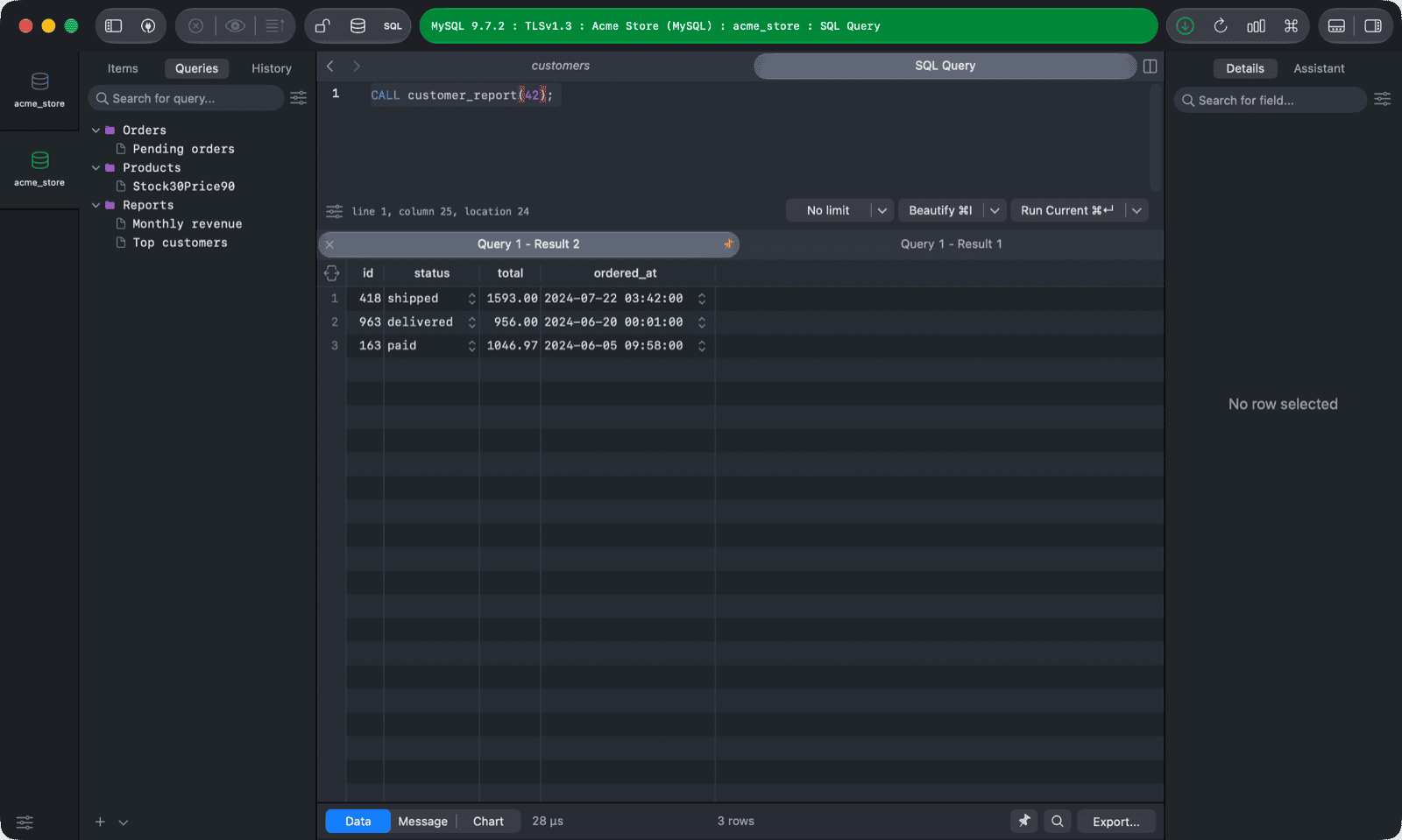Open the bar chart metrics icon
Screen dimensions: 1402x840
click(x=1256, y=26)
